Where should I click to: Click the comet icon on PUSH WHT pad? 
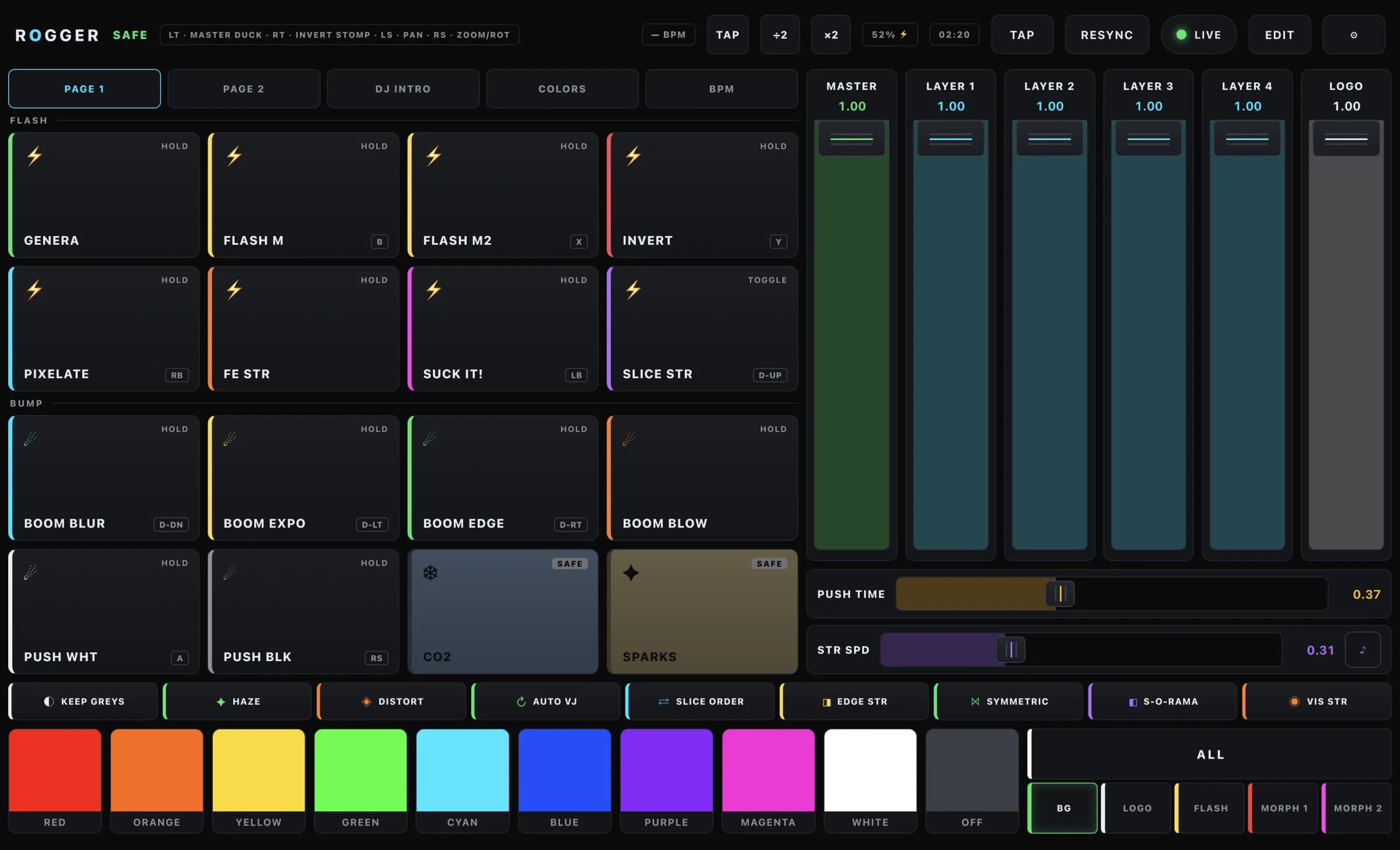click(30, 573)
